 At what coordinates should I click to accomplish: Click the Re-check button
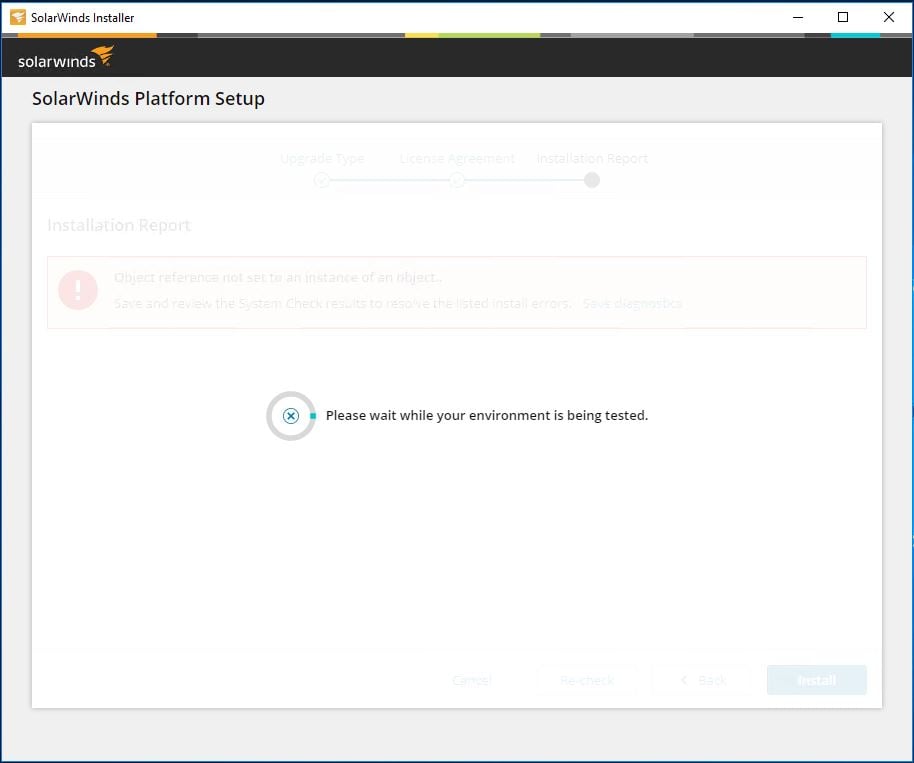point(587,680)
